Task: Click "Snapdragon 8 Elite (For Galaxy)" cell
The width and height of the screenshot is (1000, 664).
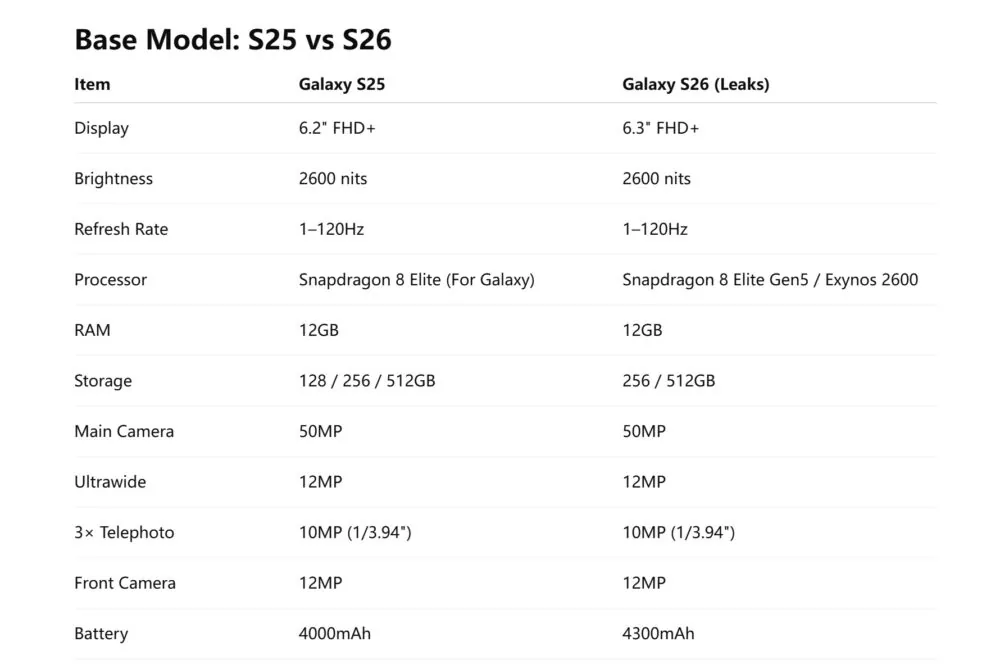Action: (x=416, y=280)
